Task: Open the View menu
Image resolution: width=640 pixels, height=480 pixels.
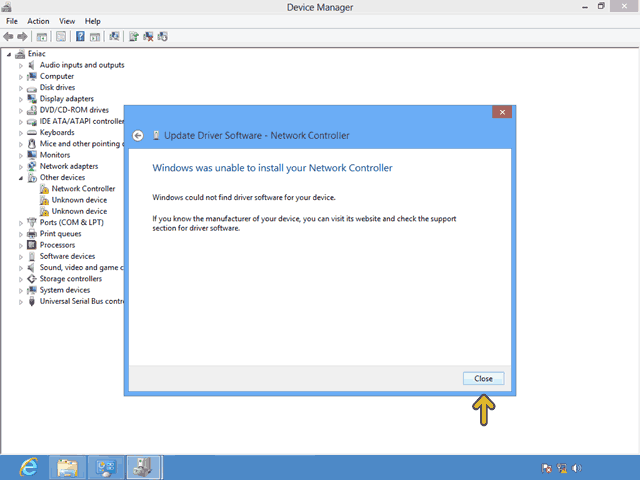Action: [x=67, y=21]
